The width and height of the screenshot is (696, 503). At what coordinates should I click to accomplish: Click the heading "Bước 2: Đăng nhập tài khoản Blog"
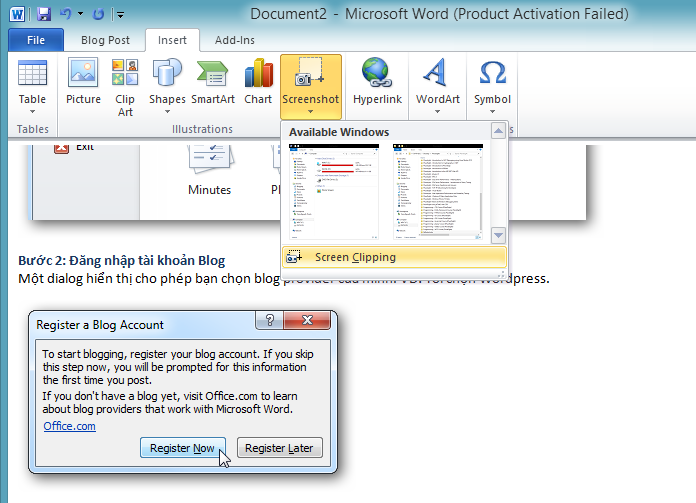coord(122,260)
